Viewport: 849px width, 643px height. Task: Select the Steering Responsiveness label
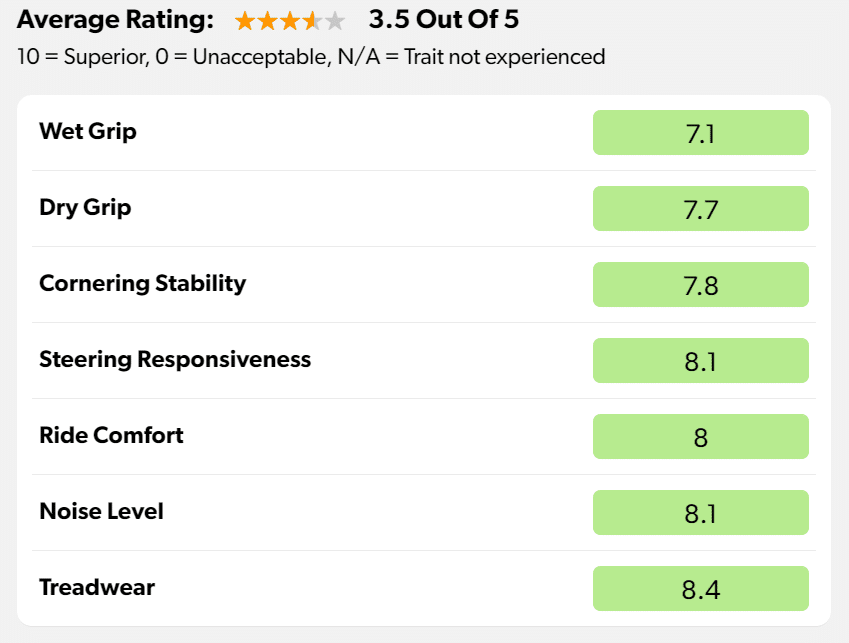point(175,359)
